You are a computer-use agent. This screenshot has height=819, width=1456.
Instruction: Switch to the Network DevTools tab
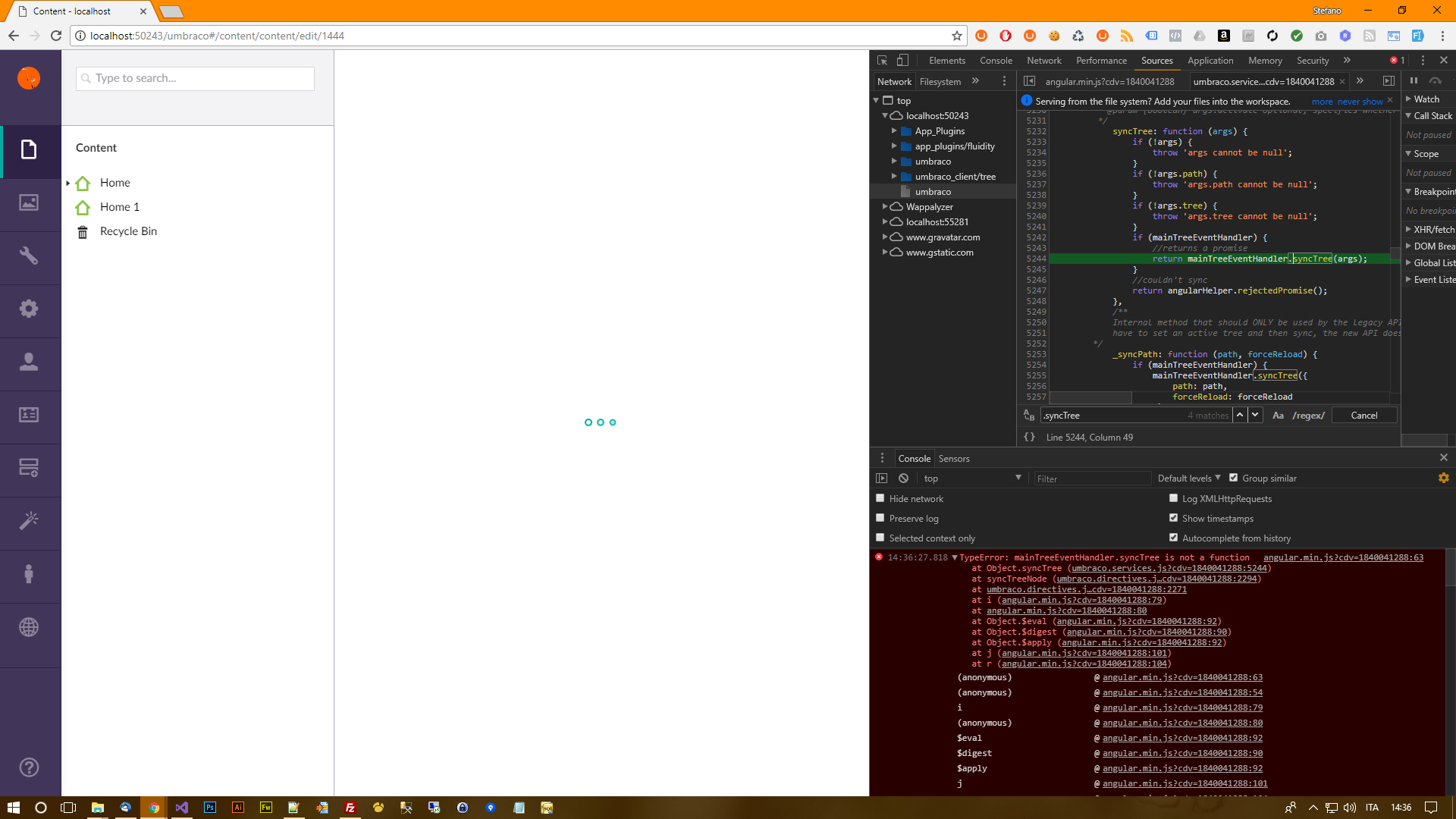[x=1043, y=61]
